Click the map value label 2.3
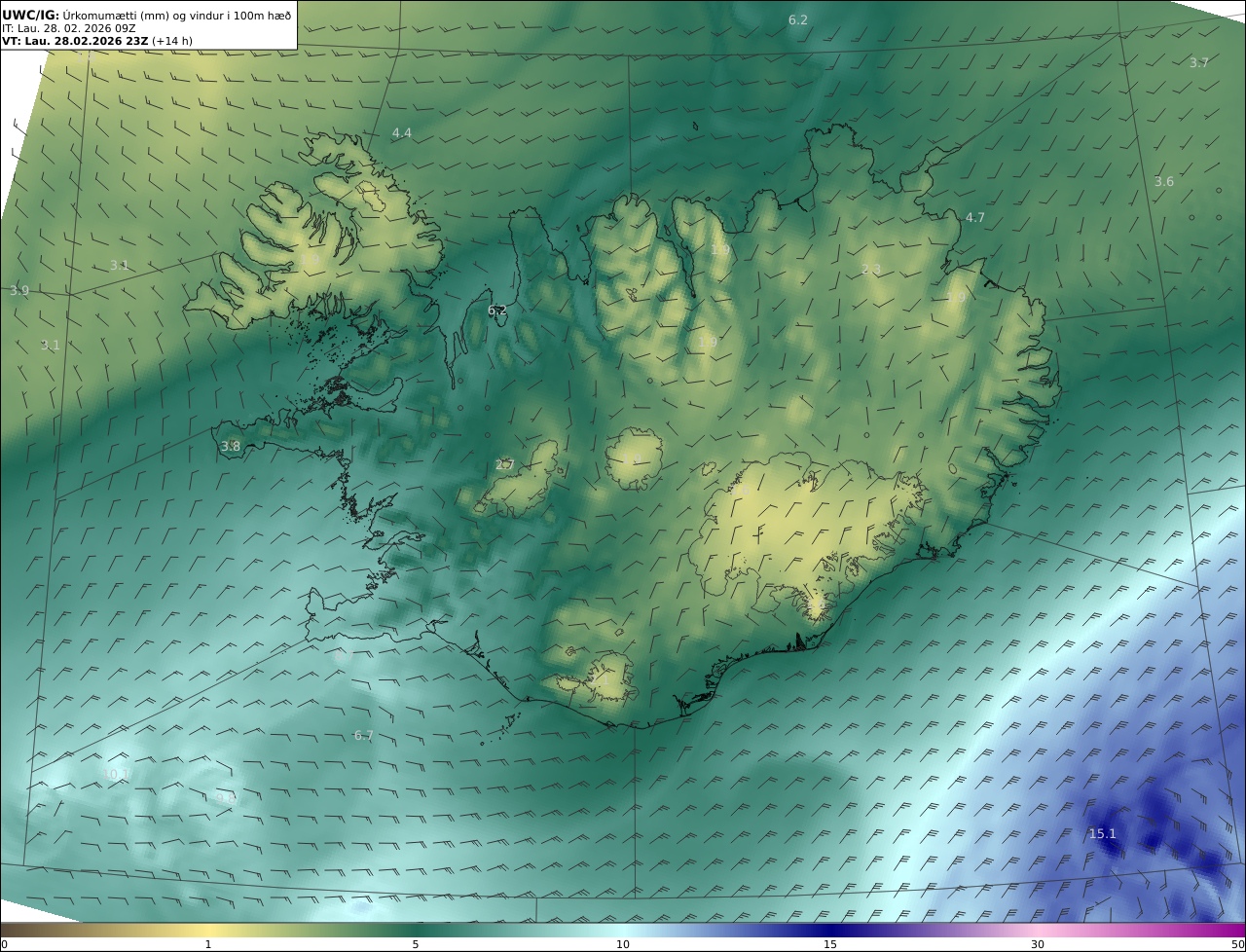This screenshot has height=952, width=1246. 871,269
